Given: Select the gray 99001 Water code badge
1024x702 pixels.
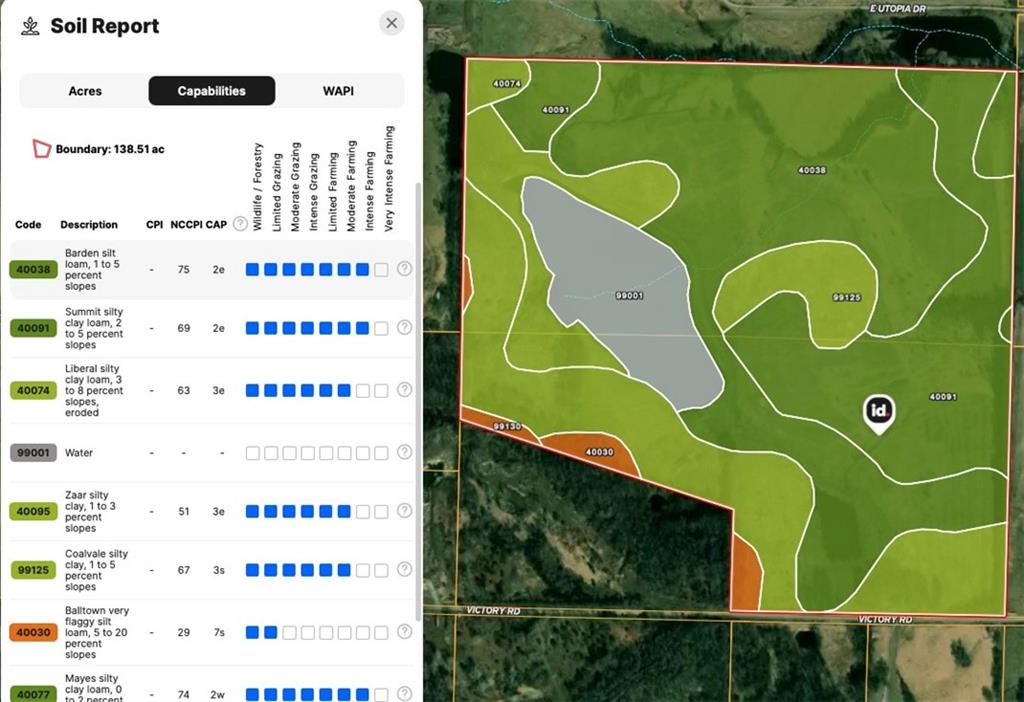Looking at the screenshot, I should point(33,453).
